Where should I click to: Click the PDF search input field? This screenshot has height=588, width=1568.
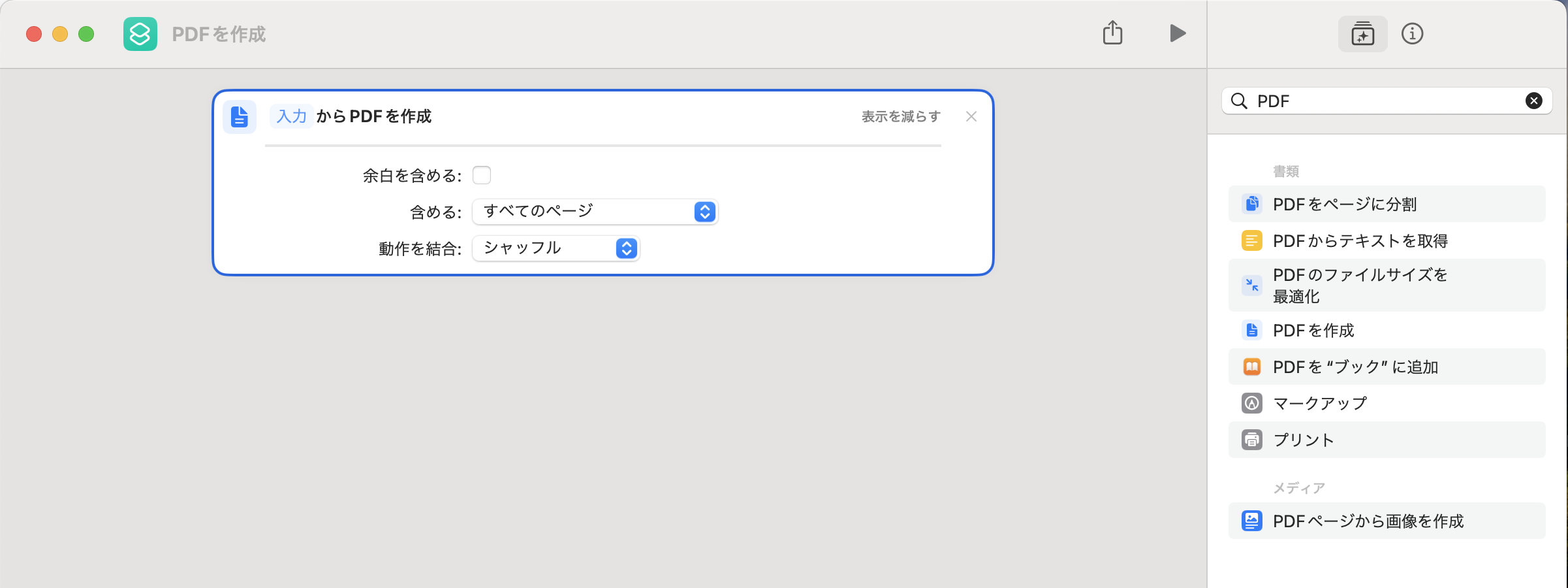[x=1384, y=101]
